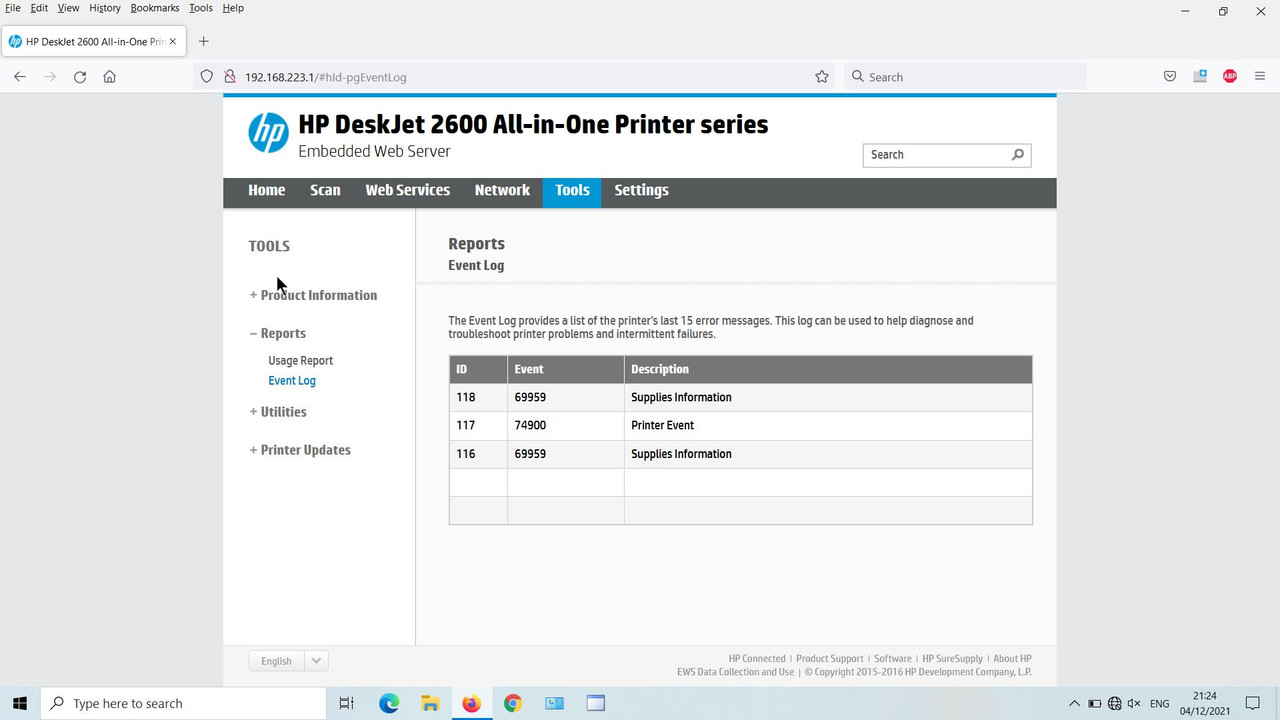The height and width of the screenshot is (720, 1280).
Task: Open the Product Support footer link
Action: click(830, 659)
